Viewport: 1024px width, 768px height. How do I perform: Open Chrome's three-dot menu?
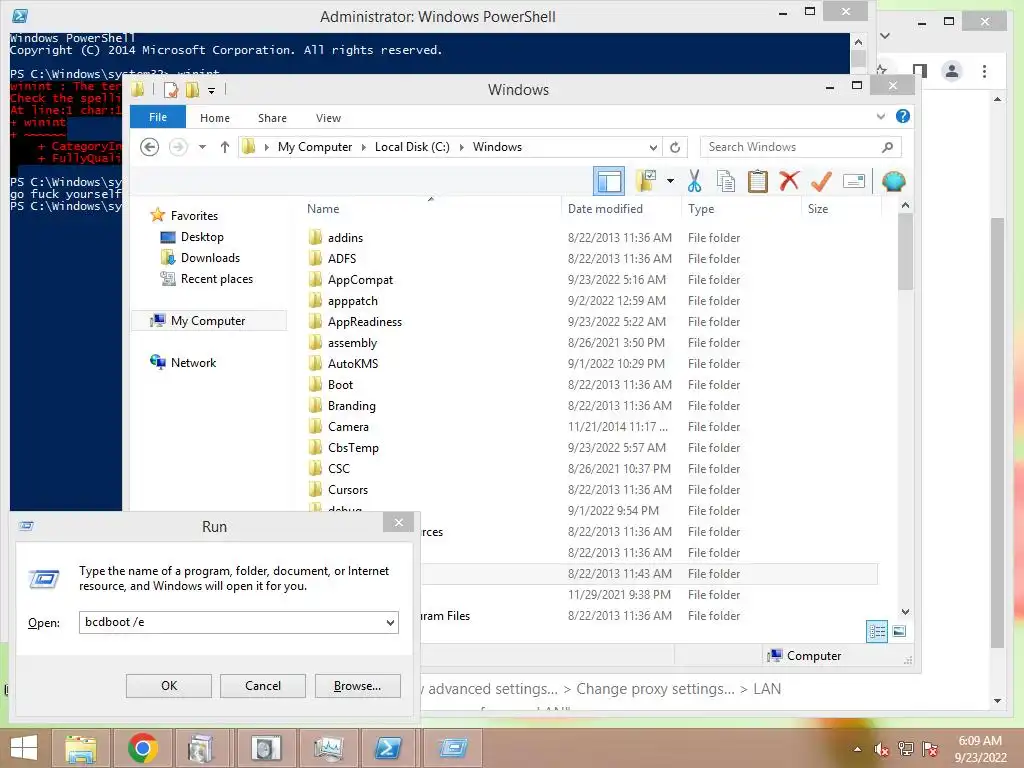pos(984,71)
